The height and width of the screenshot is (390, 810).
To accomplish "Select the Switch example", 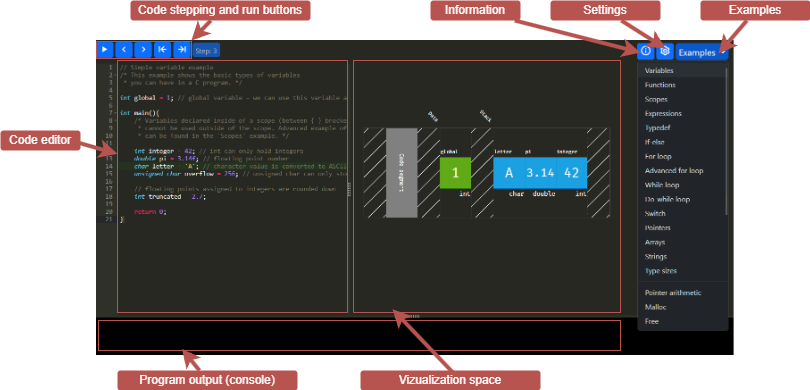I will click(682, 213).
